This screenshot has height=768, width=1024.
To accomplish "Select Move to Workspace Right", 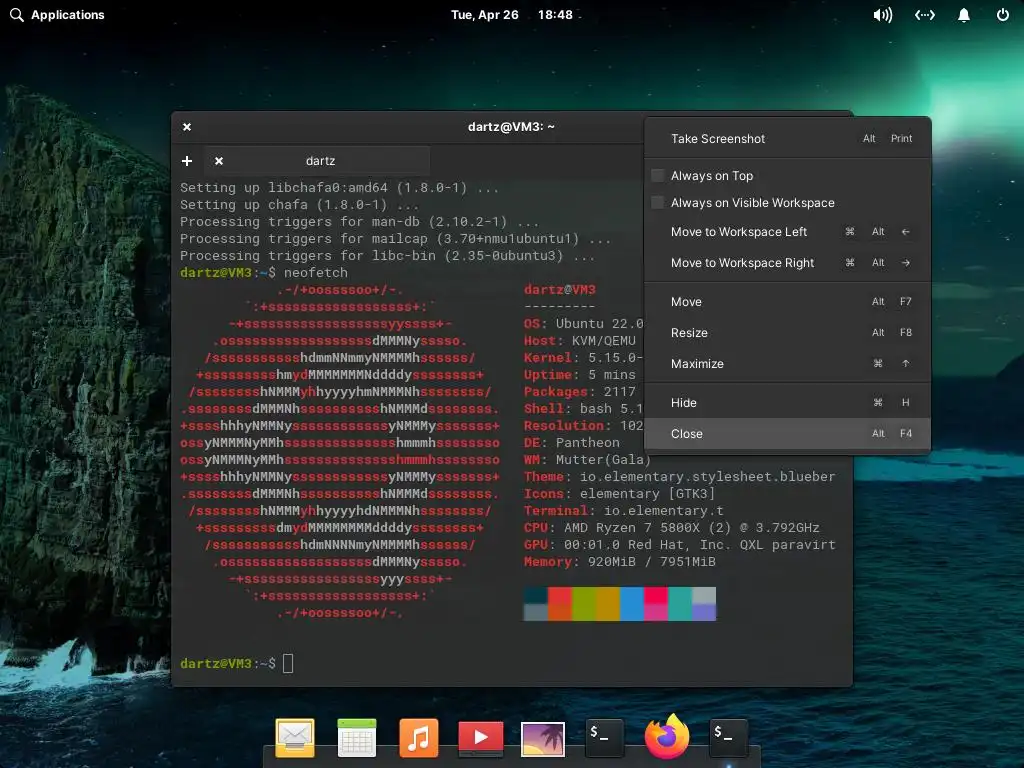I will tap(787, 263).
